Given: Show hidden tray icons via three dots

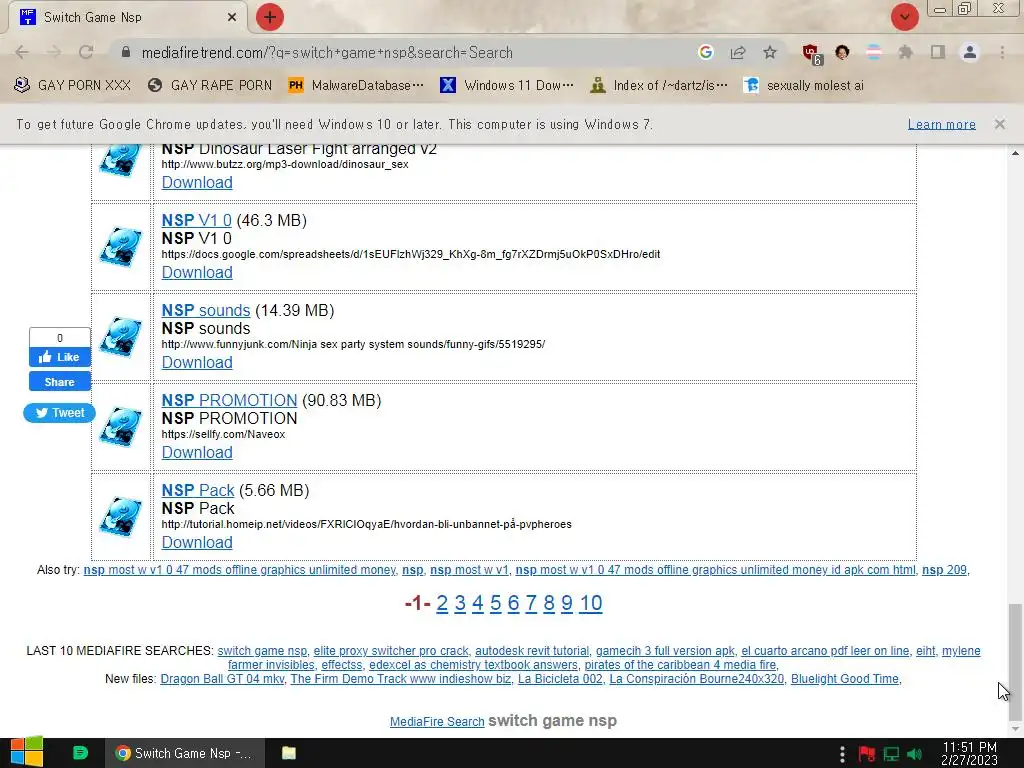Looking at the screenshot, I should [842, 754].
